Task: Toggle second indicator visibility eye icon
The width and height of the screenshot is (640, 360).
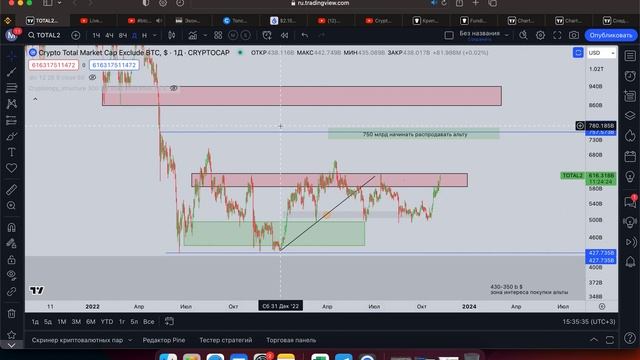Action: [x=173, y=88]
